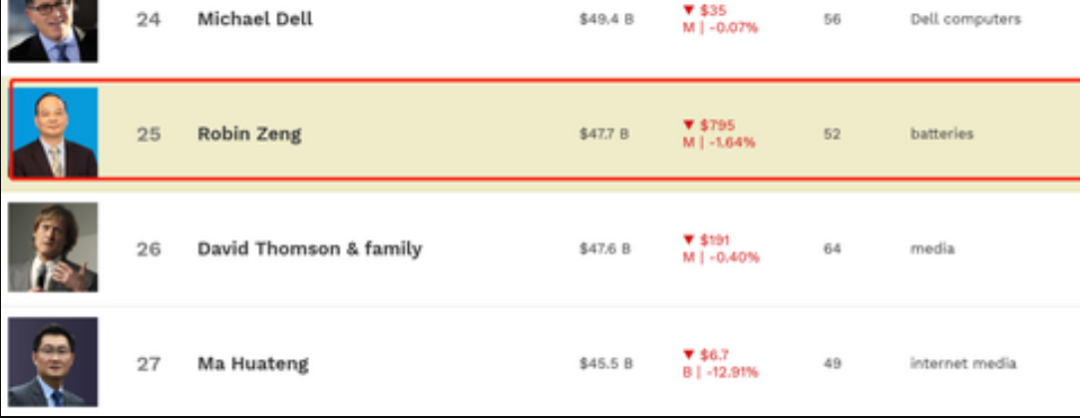Open David Thomson & family link
The height and width of the screenshot is (418, 1080).
coord(309,249)
